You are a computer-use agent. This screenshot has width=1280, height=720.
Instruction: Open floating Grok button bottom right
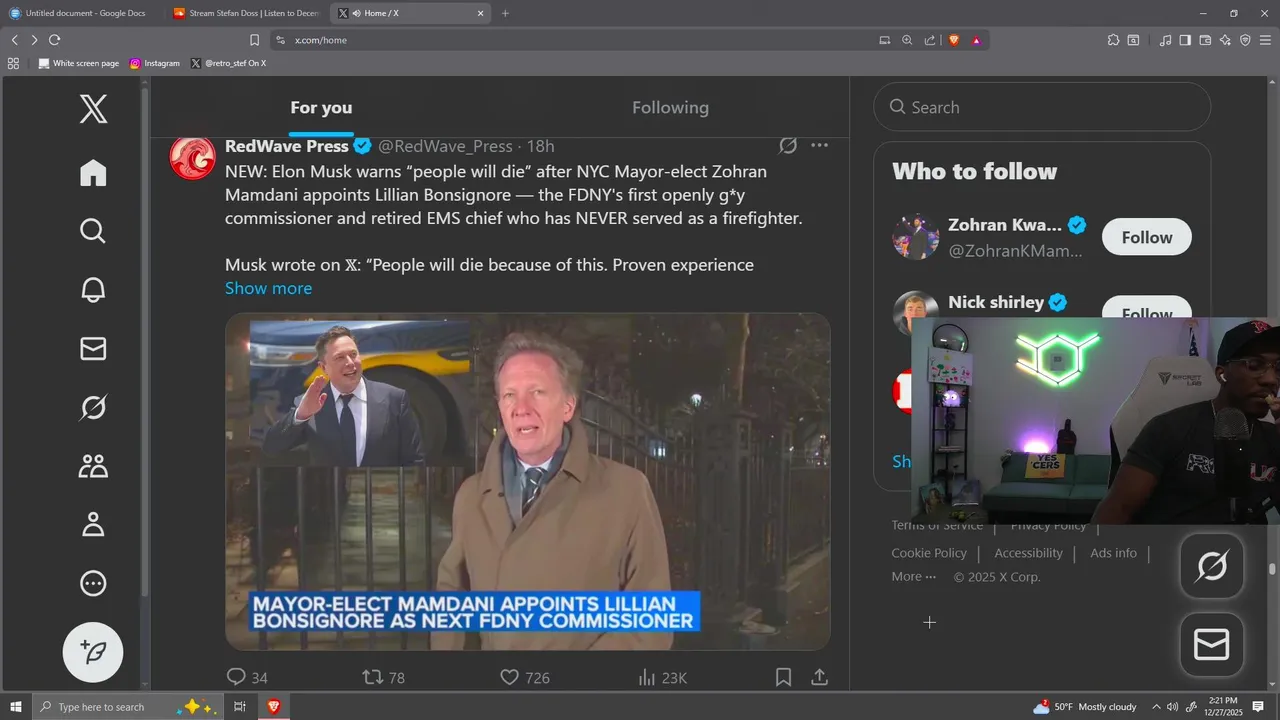[x=1212, y=567]
